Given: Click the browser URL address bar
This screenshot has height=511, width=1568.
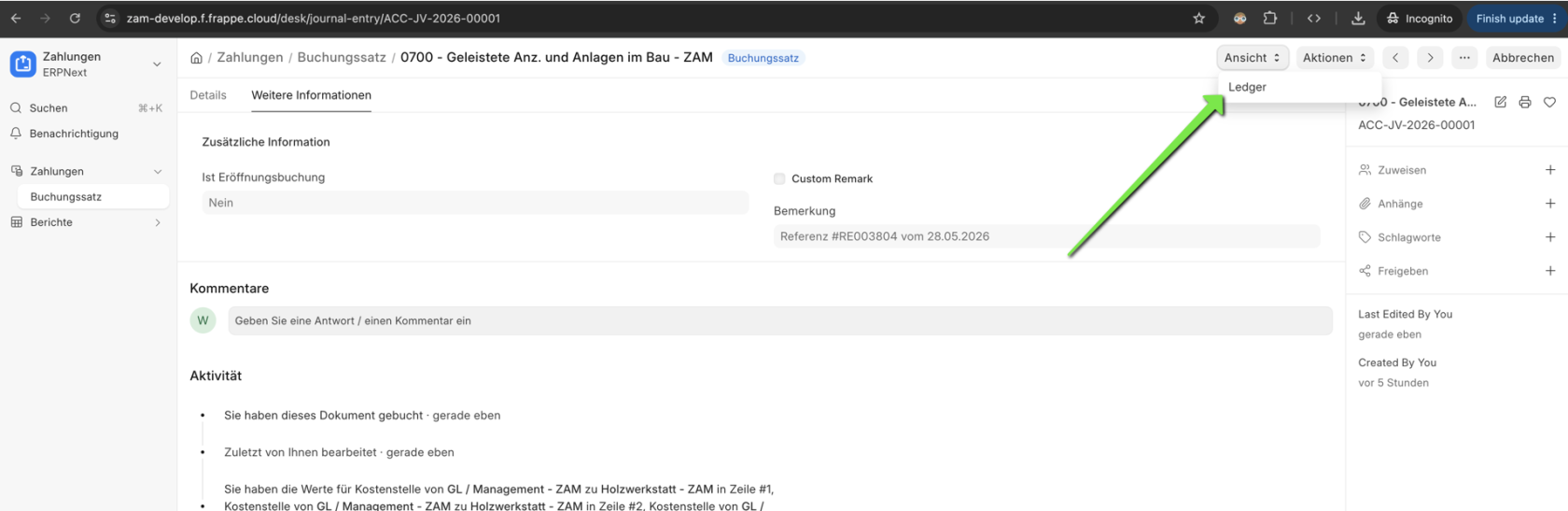Looking at the screenshot, I should [x=653, y=18].
